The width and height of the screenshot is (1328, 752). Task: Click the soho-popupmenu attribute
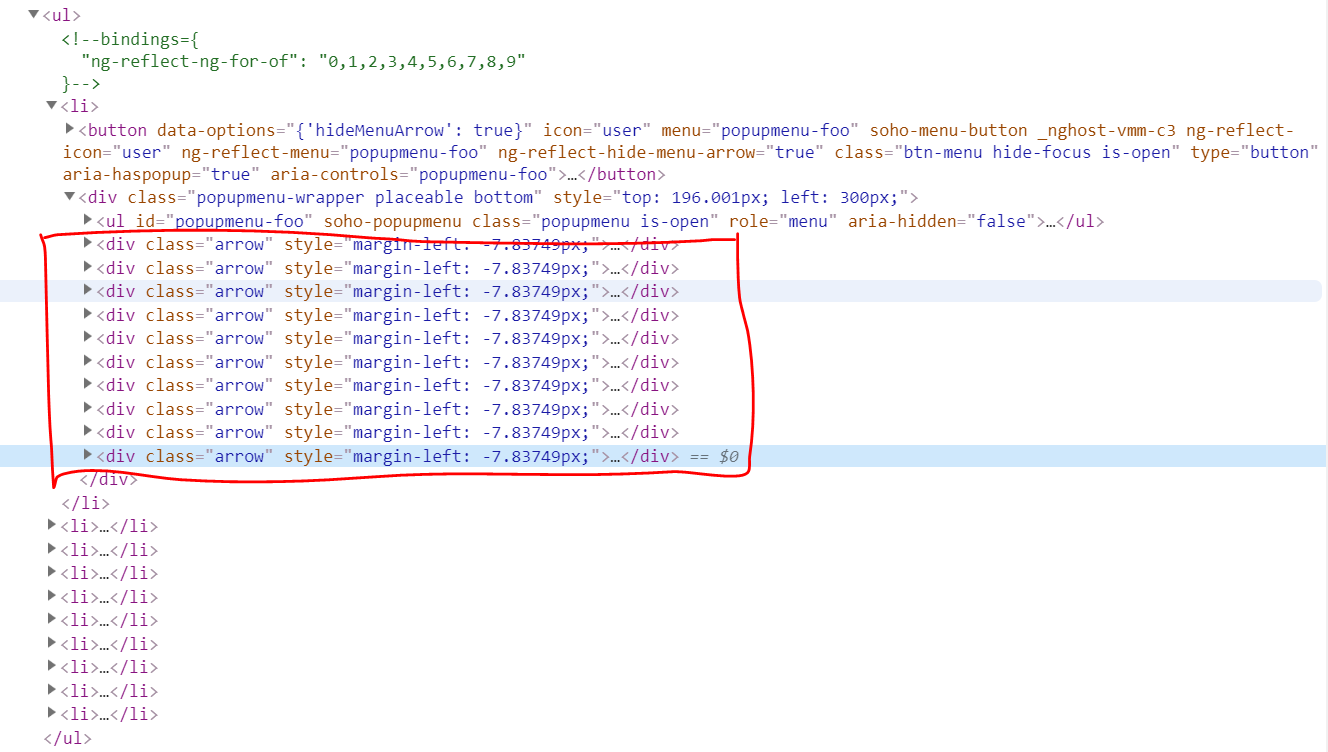393,222
